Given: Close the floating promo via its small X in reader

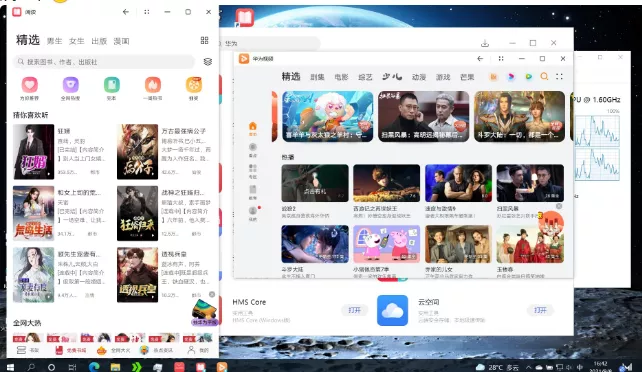Looking at the screenshot, I should click(212, 294).
